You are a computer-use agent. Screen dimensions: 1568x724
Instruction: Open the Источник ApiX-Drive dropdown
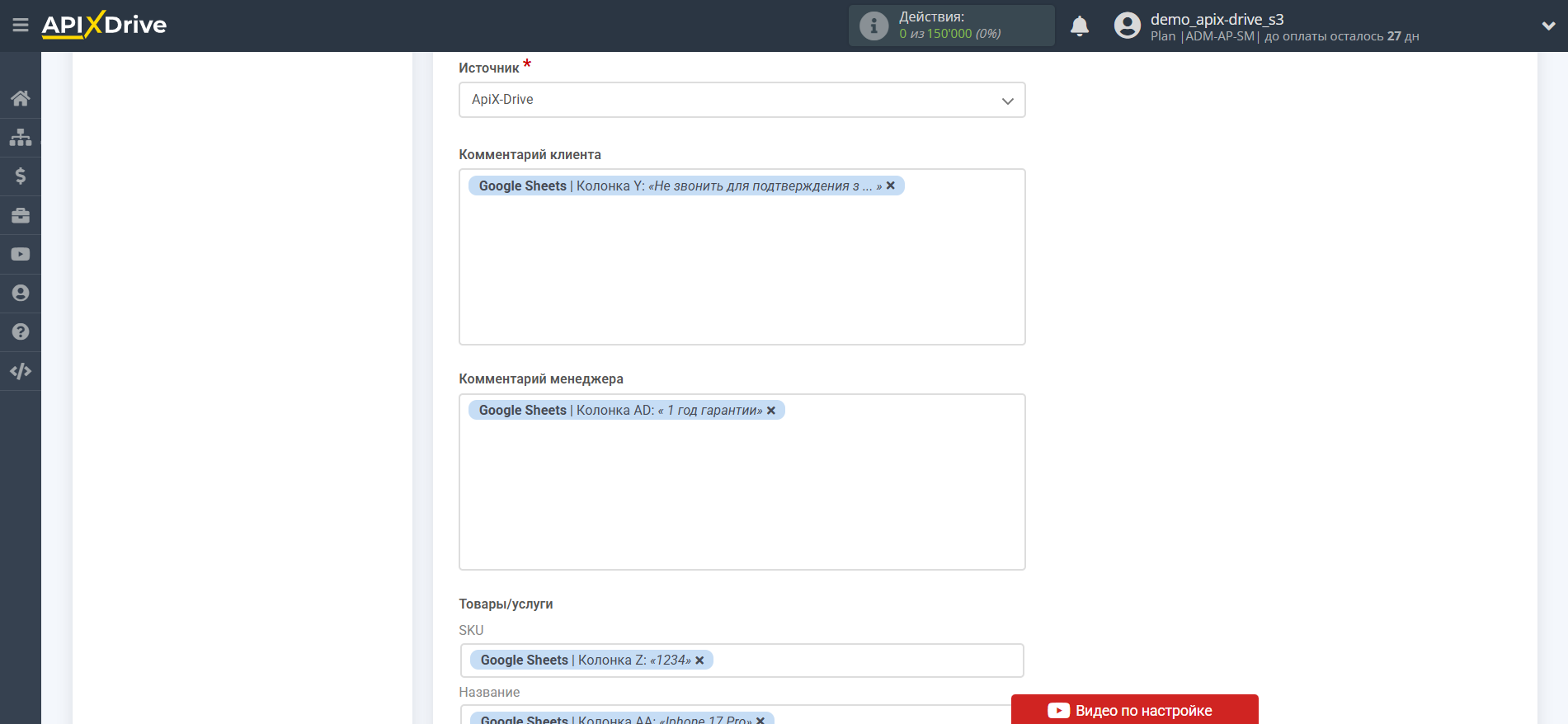(x=742, y=100)
